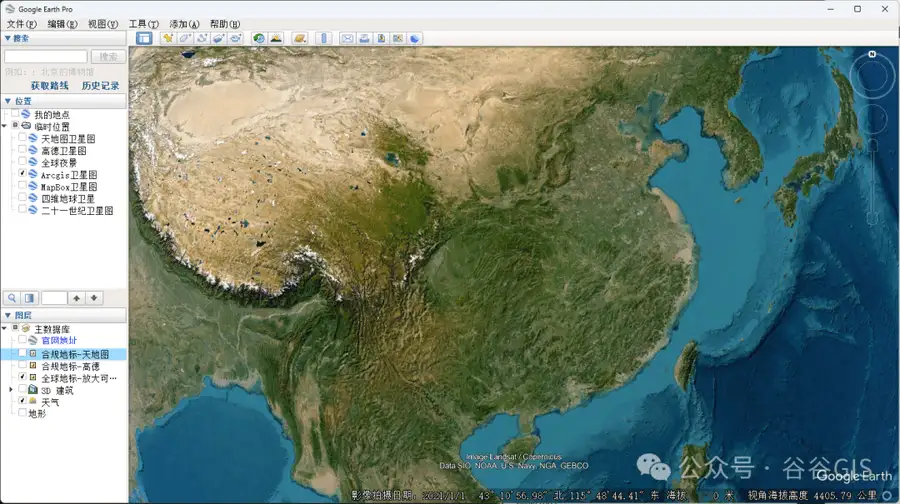The image size is (900, 504).
Task: Open the 添加 menu
Action: (x=184, y=24)
